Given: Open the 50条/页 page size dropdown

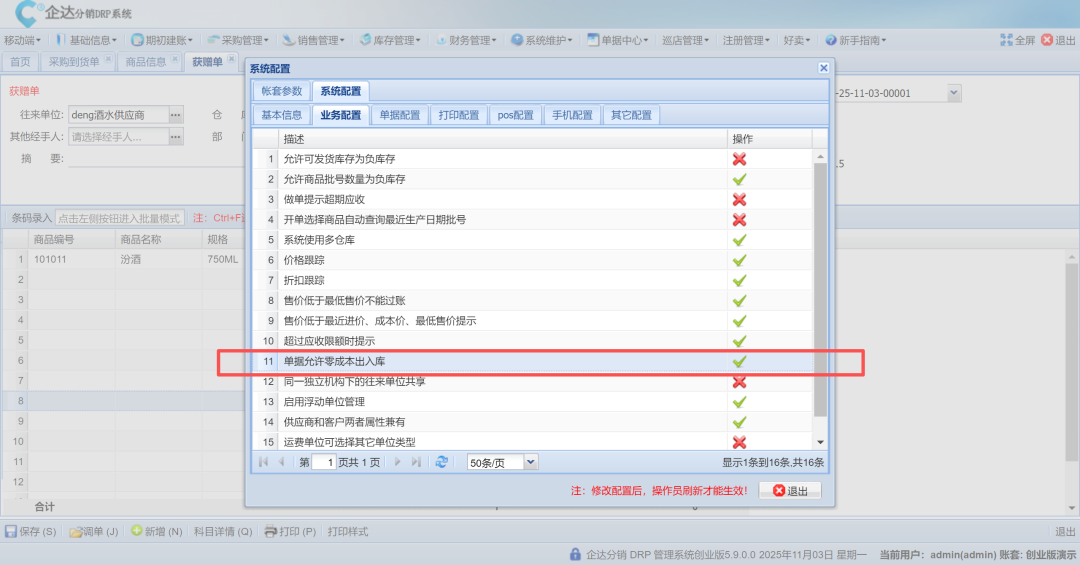Looking at the screenshot, I should pyautogui.click(x=531, y=462).
